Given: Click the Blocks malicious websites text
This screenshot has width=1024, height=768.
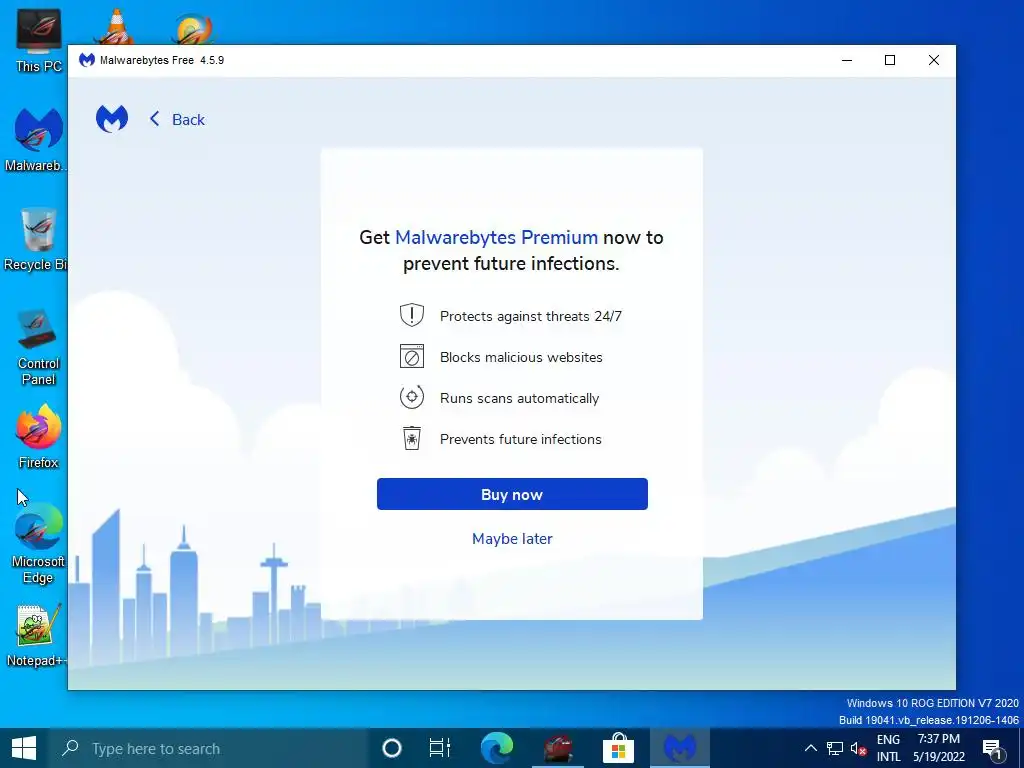Looking at the screenshot, I should [x=521, y=357].
